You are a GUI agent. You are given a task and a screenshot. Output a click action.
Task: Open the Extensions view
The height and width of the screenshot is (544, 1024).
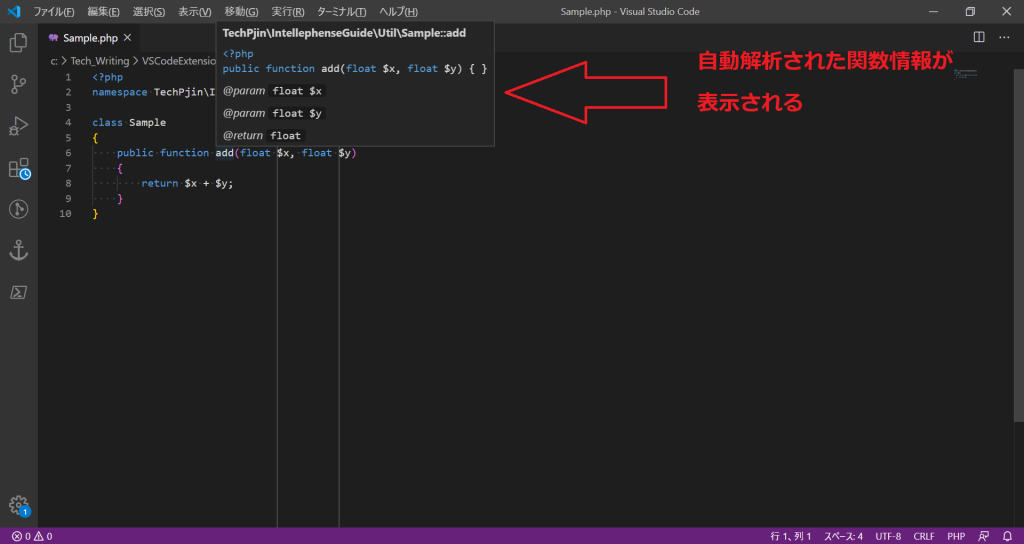pyautogui.click(x=18, y=168)
